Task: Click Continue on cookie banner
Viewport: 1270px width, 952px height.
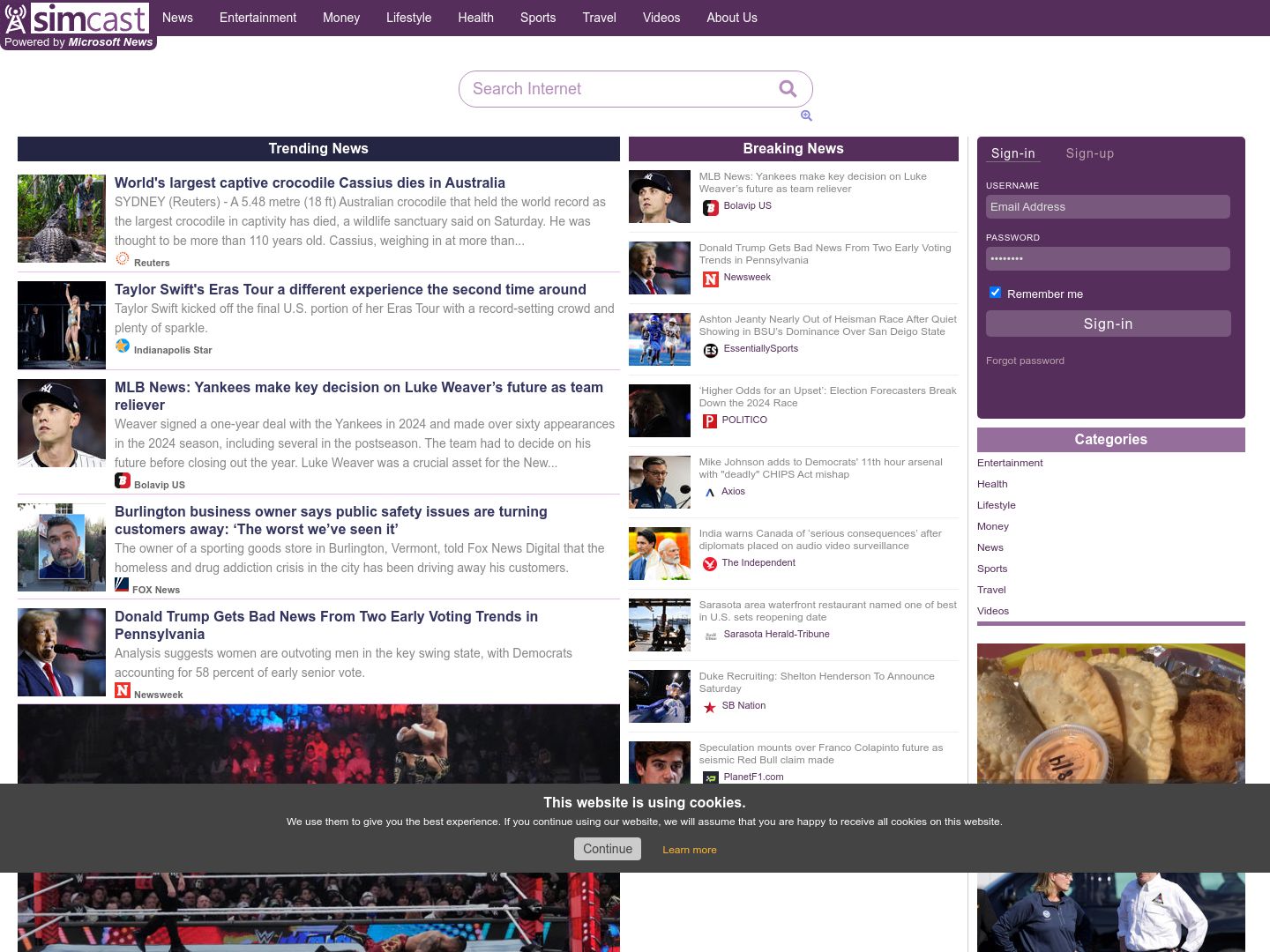Action: [608, 849]
